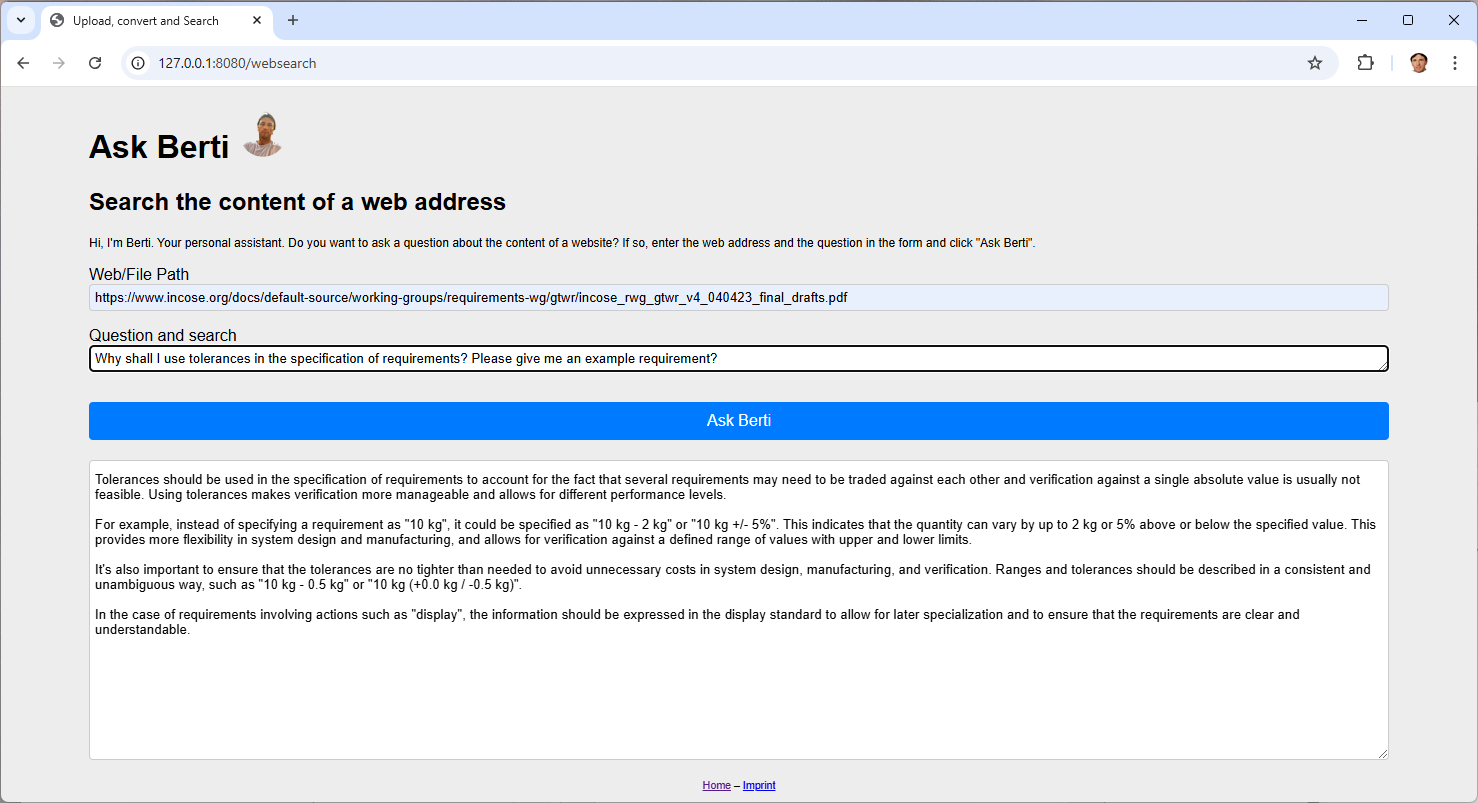Screen dimensions: 1478x803
Task: Click the browser profile avatar icon
Action: click(1418, 62)
